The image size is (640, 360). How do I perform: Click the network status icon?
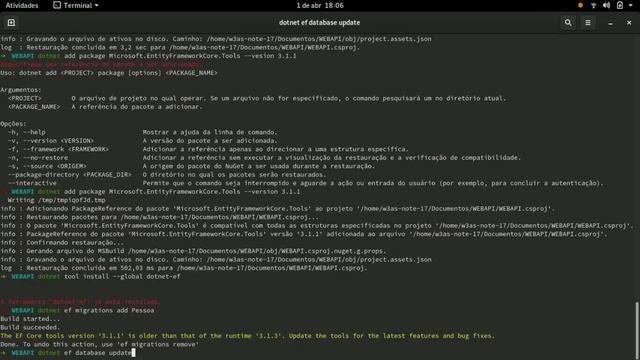pos(593,5)
